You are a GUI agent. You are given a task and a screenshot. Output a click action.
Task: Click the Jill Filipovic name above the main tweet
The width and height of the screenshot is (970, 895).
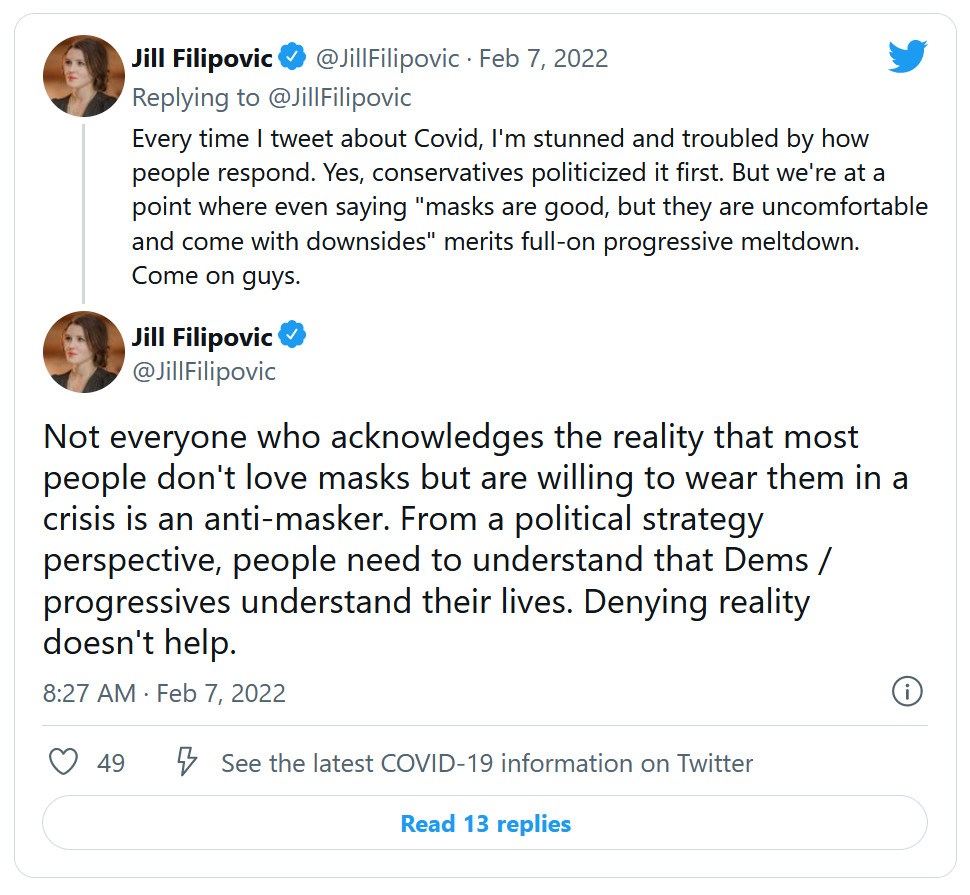click(202, 335)
